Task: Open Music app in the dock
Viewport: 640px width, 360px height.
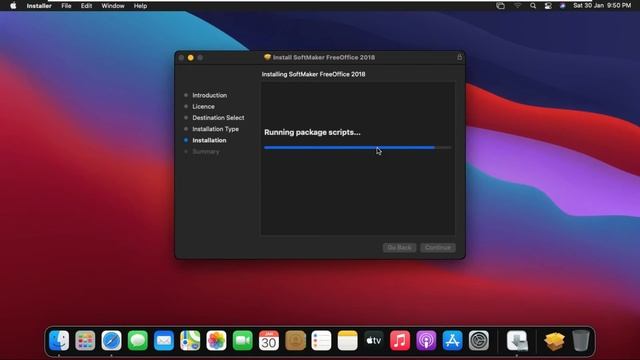Action: pos(400,340)
